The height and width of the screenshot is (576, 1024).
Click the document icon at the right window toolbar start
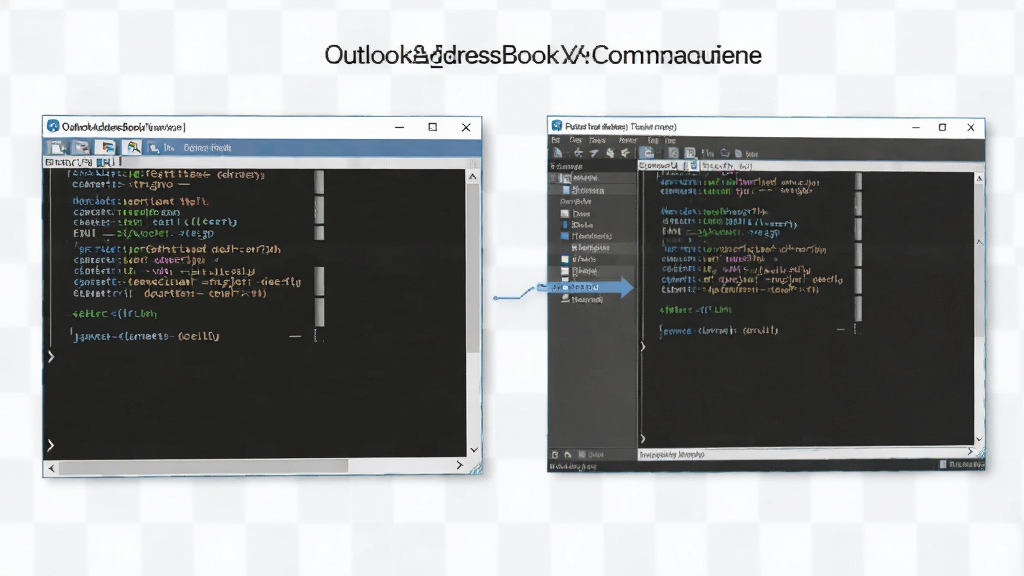tap(558, 153)
